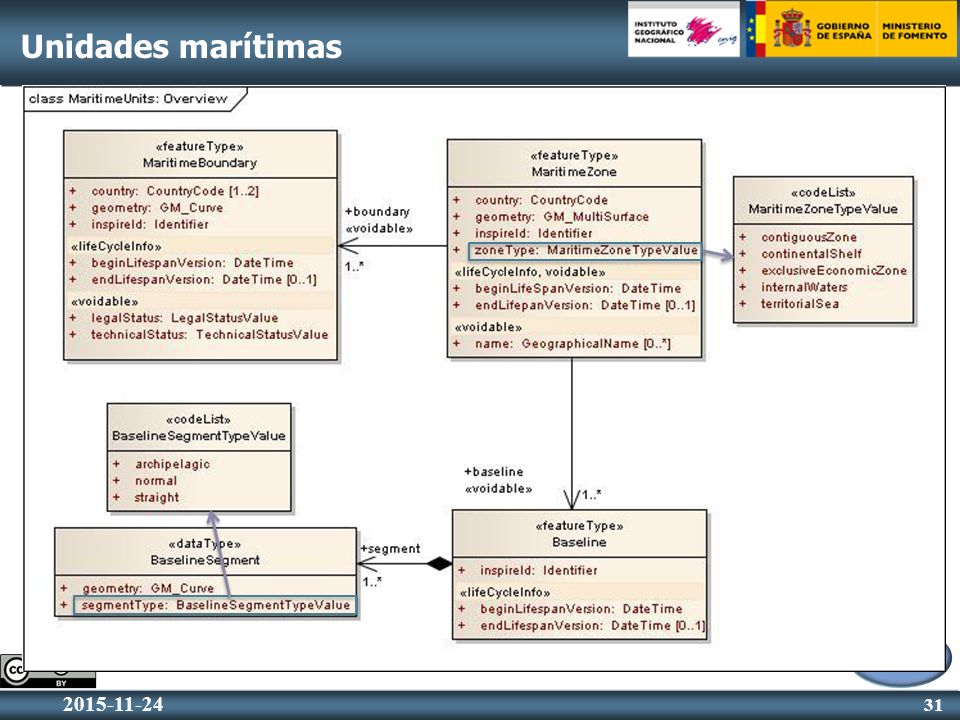The height and width of the screenshot is (720, 960).
Task: Click attribute country: CountryCode [1..2]
Action: pyautogui.click(x=175, y=191)
